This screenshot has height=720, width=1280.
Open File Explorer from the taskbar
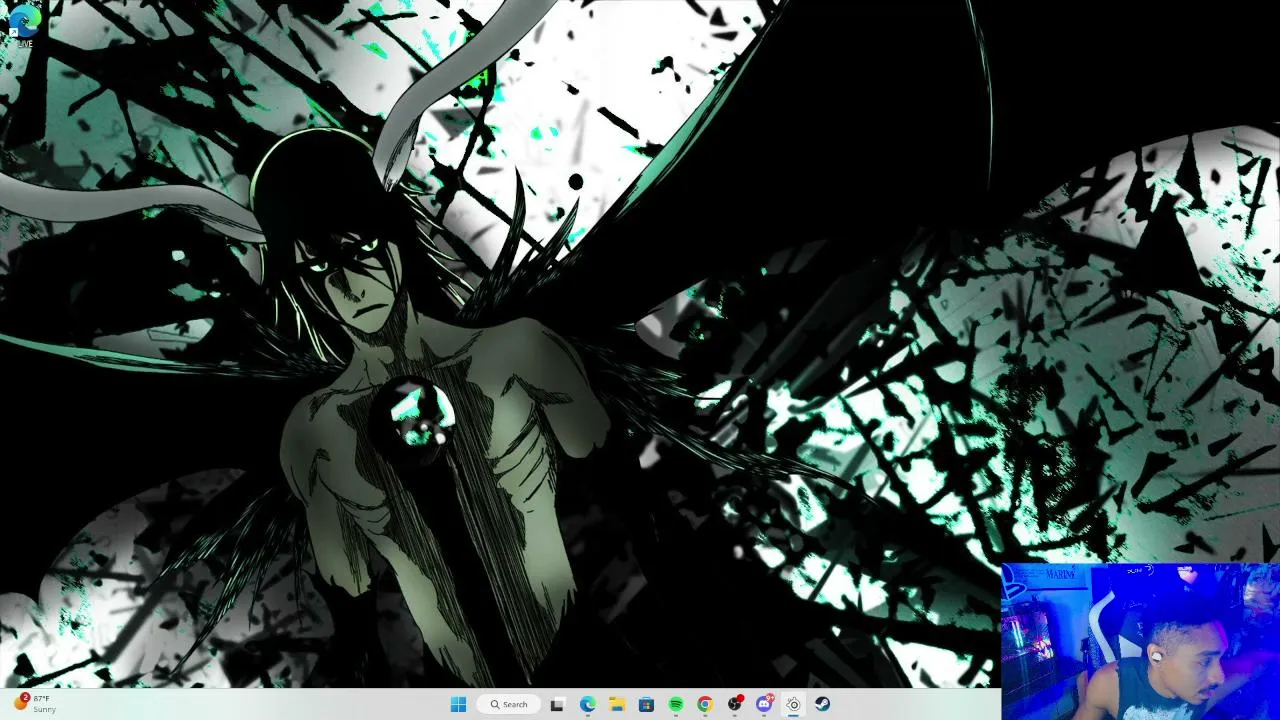[x=617, y=704]
